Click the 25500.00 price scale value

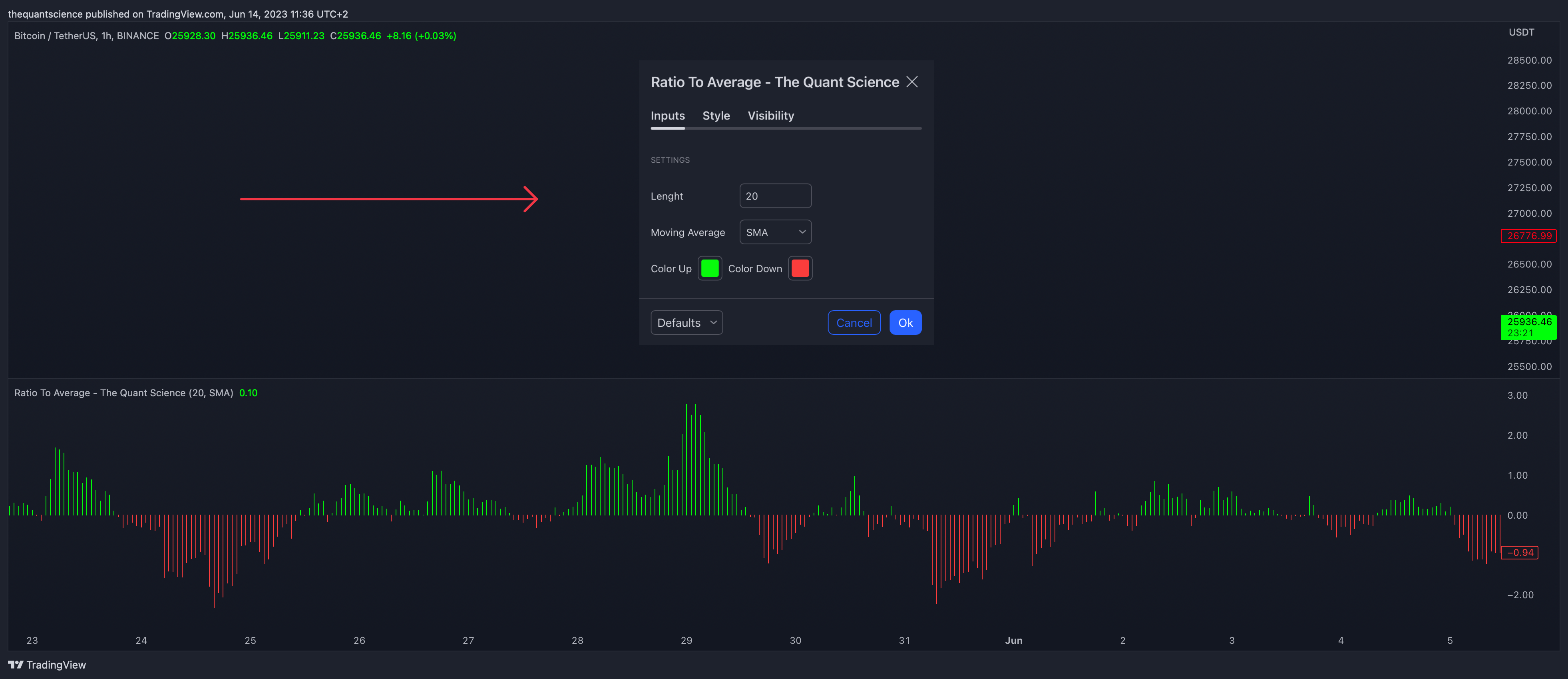pyautogui.click(x=1529, y=367)
